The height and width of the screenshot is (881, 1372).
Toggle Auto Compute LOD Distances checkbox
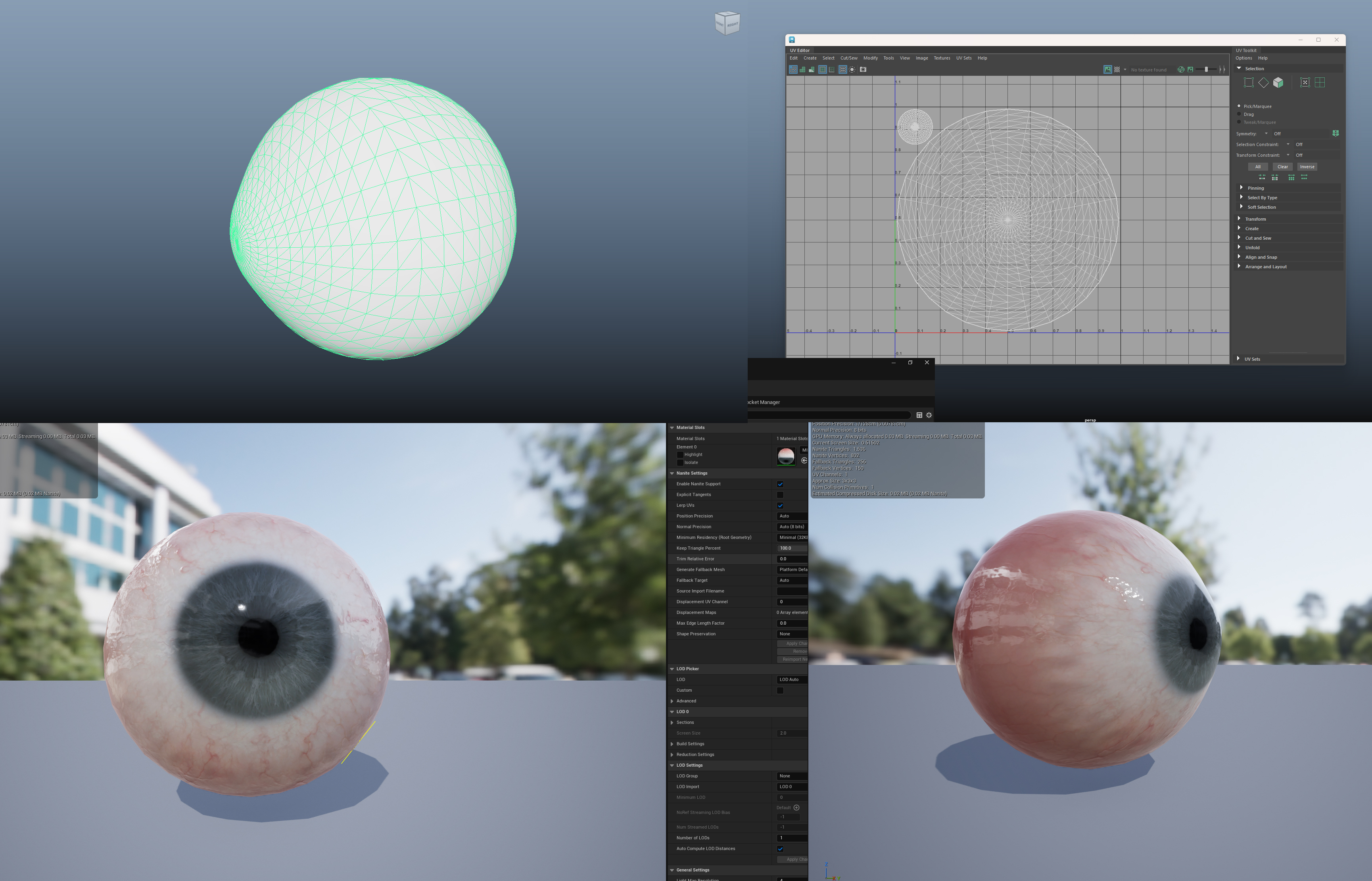(x=780, y=849)
